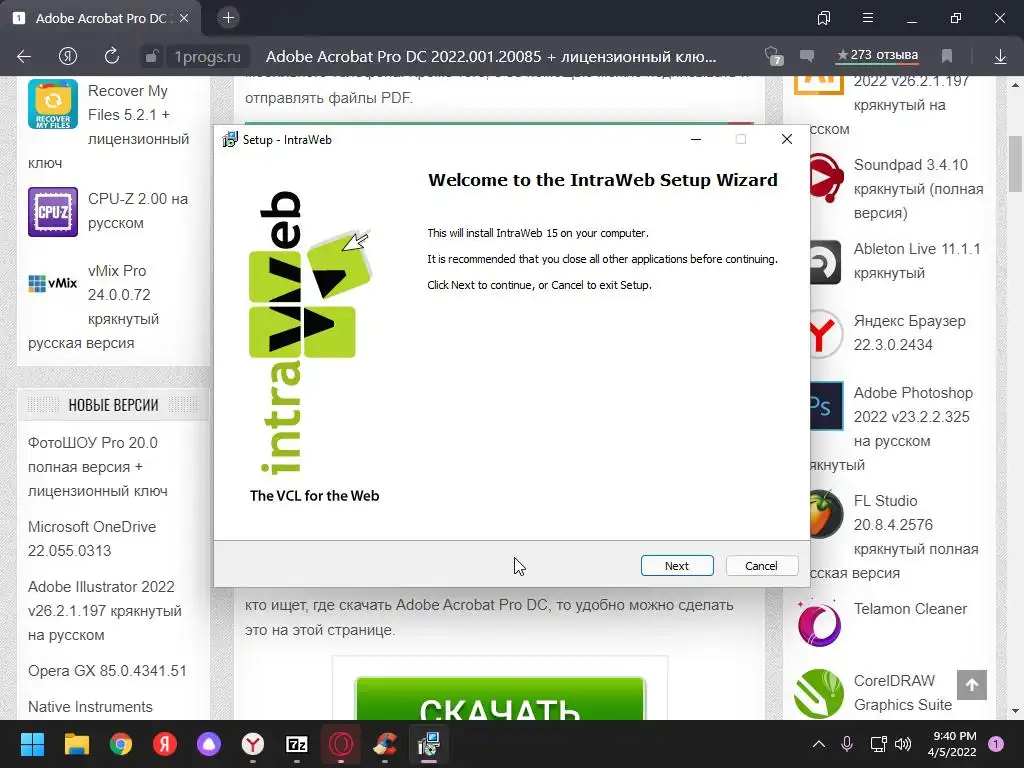This screenshot has width=1024, height=768.
Task: Click Next in IntraWeb Setup wizard
Action: [677, 566]
